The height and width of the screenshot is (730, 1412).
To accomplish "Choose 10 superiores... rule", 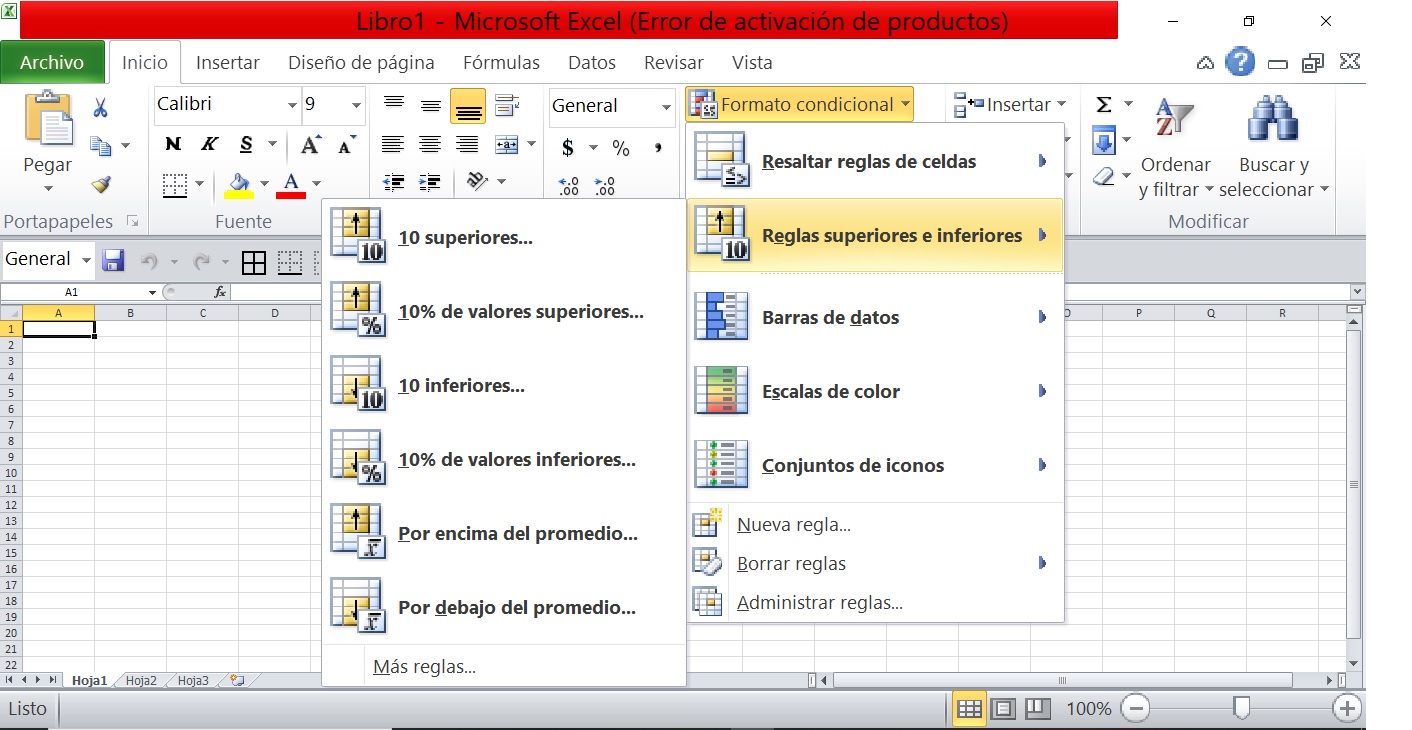I will pyautogui.click(x=504, y=238).
